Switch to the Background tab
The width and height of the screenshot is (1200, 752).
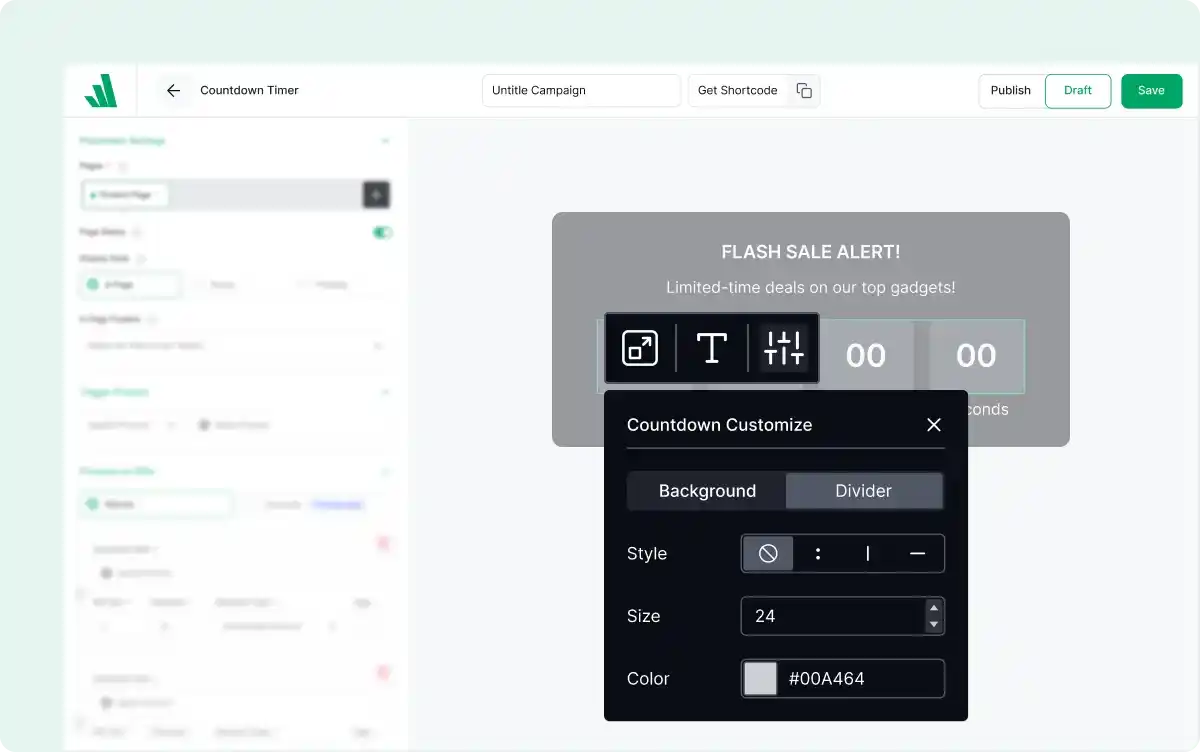click(707, 490)
